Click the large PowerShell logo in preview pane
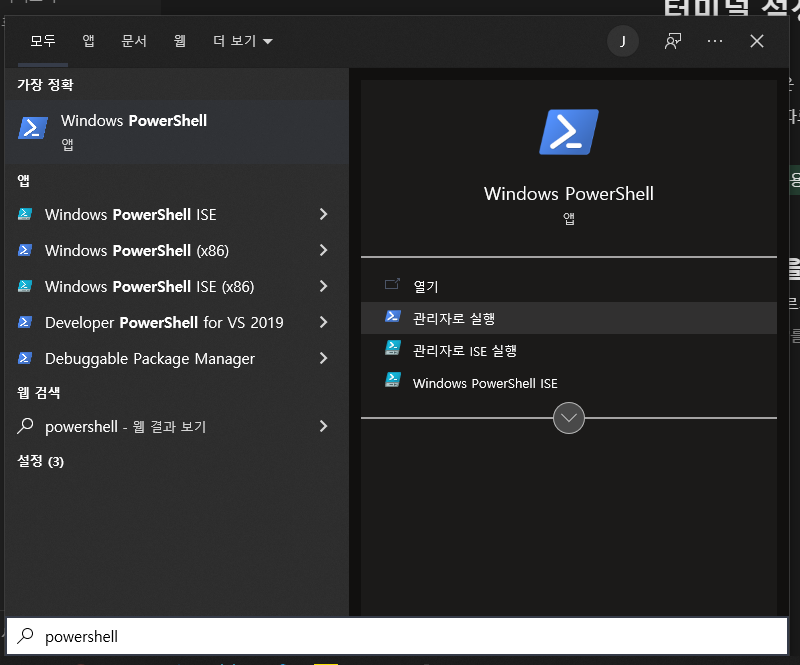 pos(568,132)
